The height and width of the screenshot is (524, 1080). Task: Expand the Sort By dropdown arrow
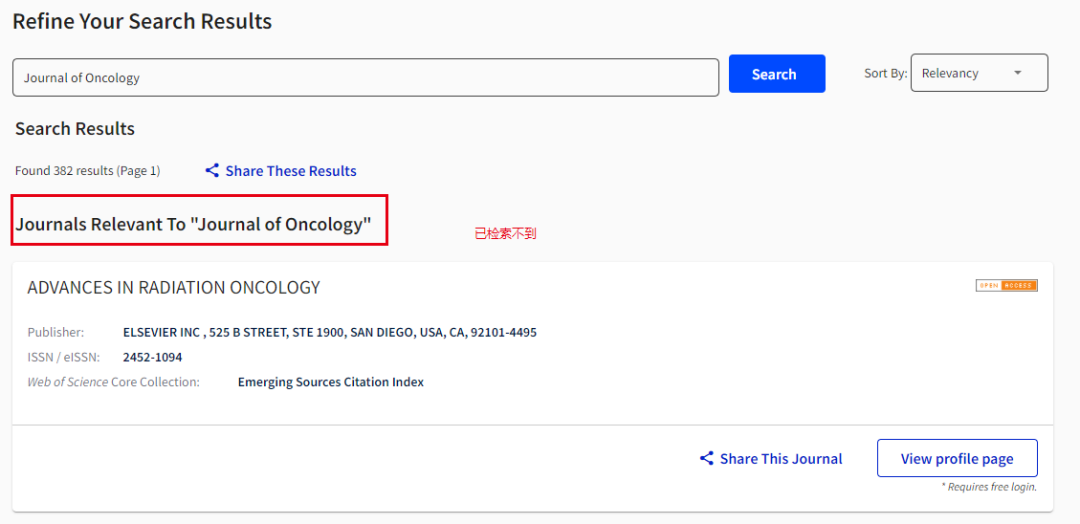tap(1018, 73)
